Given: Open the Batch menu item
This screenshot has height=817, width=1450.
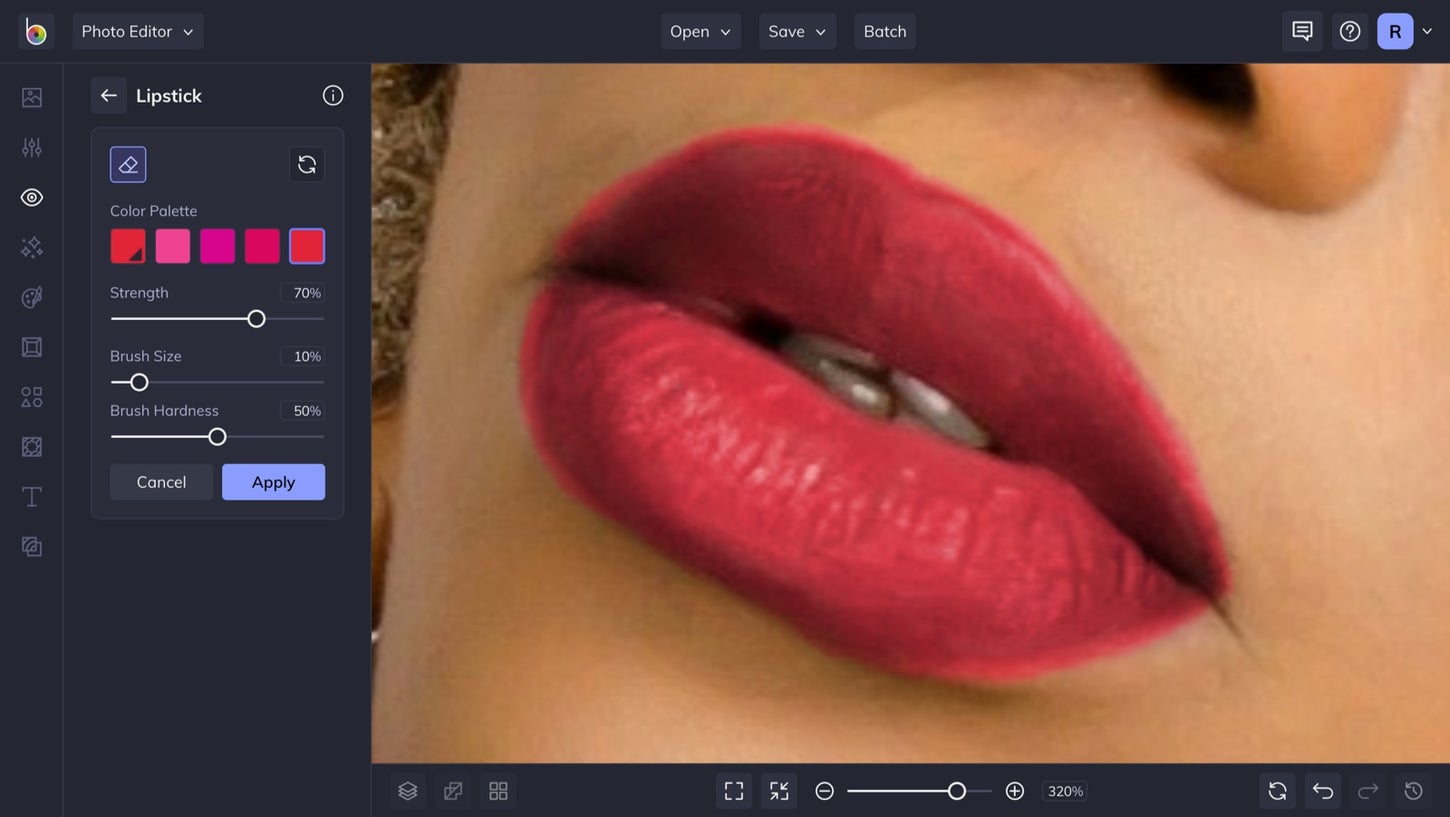Looking at the screenshot, I should pos(884,31).
